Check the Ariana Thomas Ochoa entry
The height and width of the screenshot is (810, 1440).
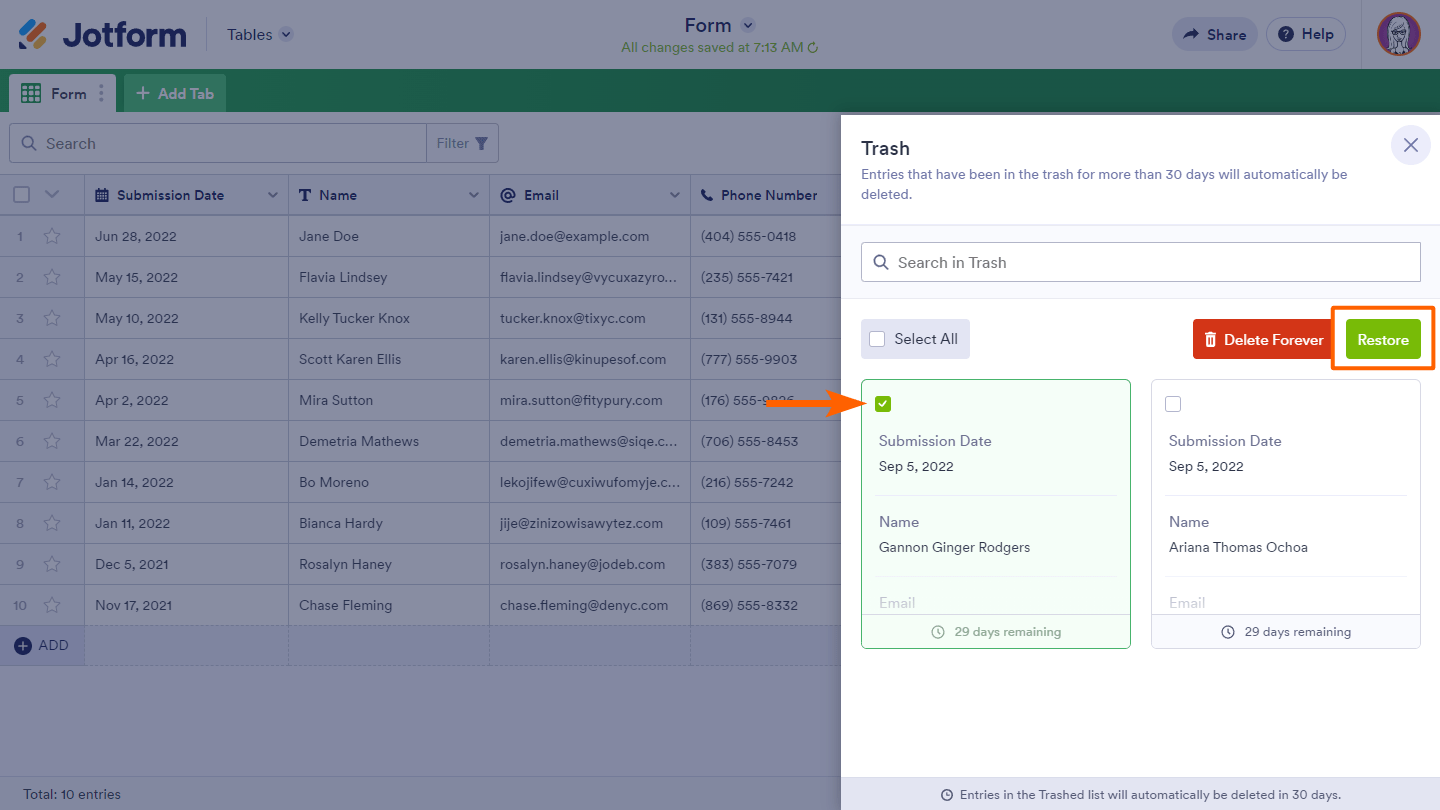point(1173,404)
